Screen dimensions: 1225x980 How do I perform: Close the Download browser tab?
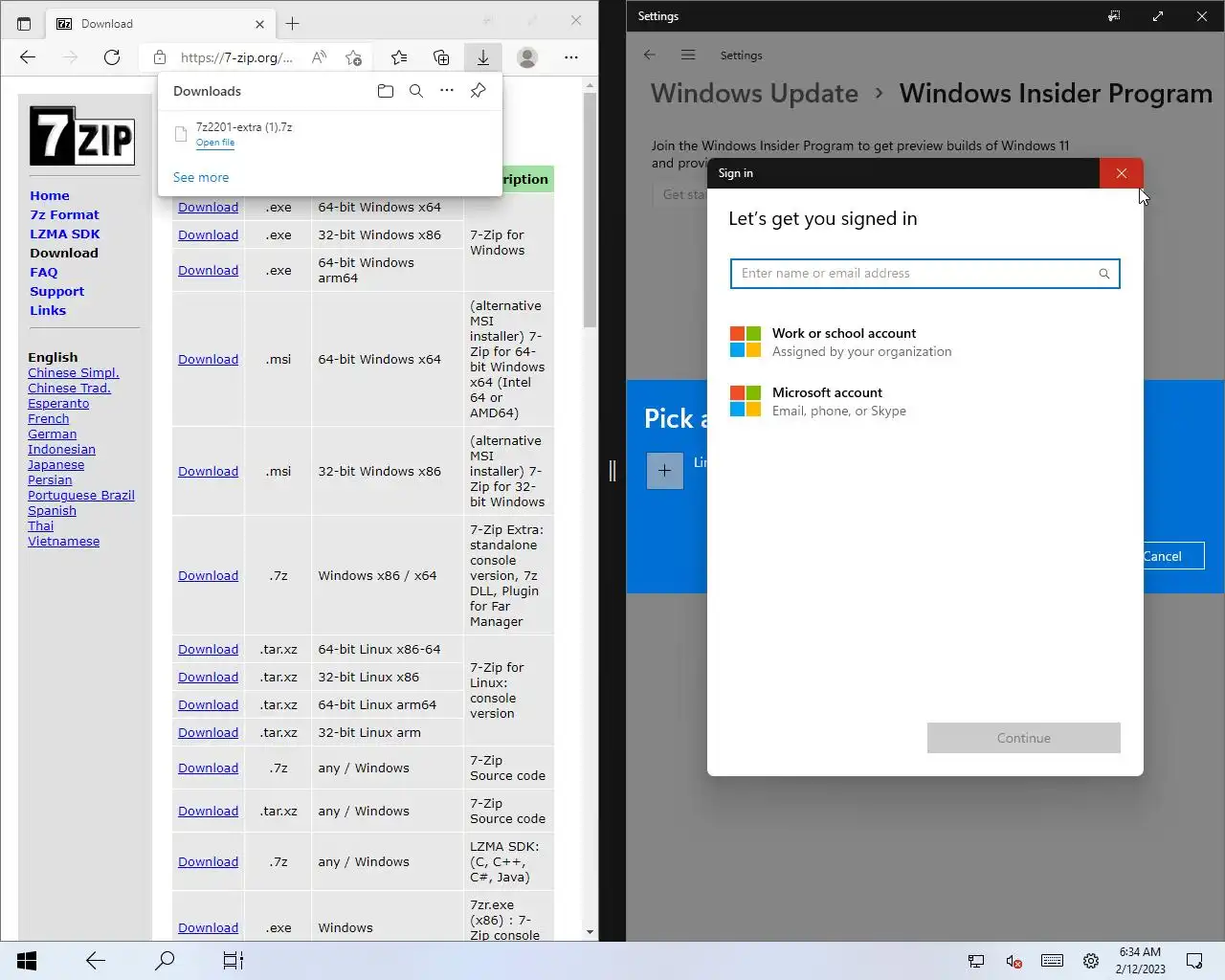point(259,24)
